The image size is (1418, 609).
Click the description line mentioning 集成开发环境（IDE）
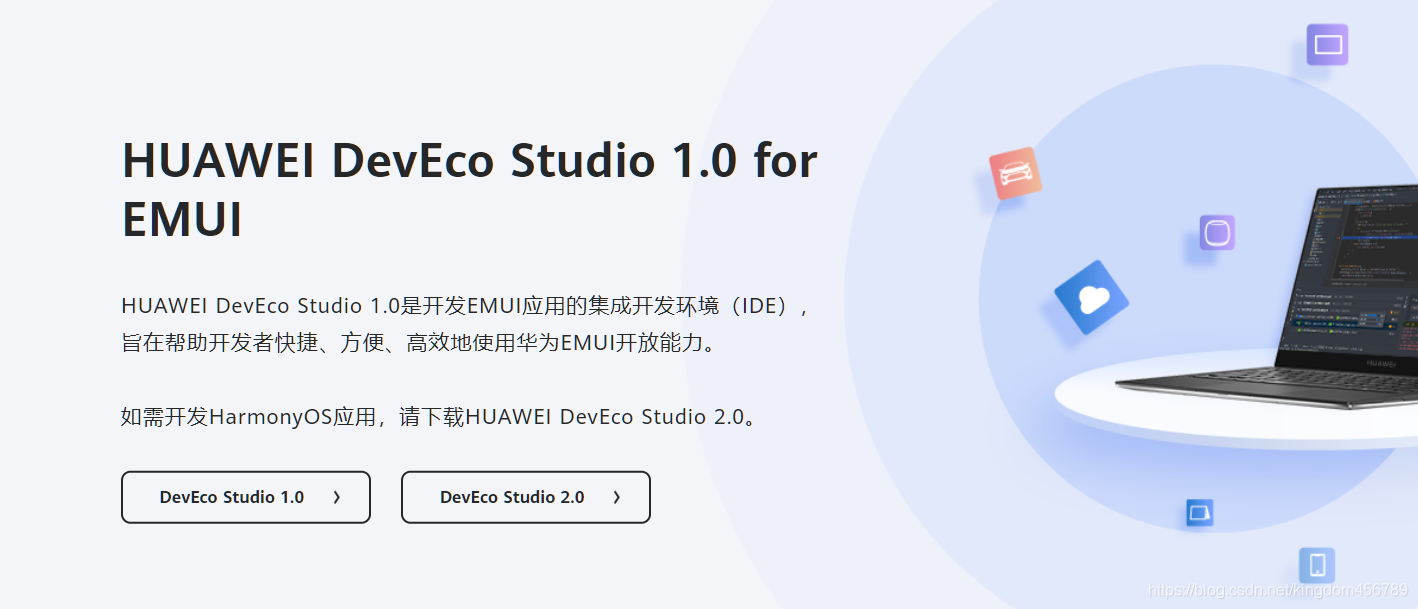coord(466,306)
